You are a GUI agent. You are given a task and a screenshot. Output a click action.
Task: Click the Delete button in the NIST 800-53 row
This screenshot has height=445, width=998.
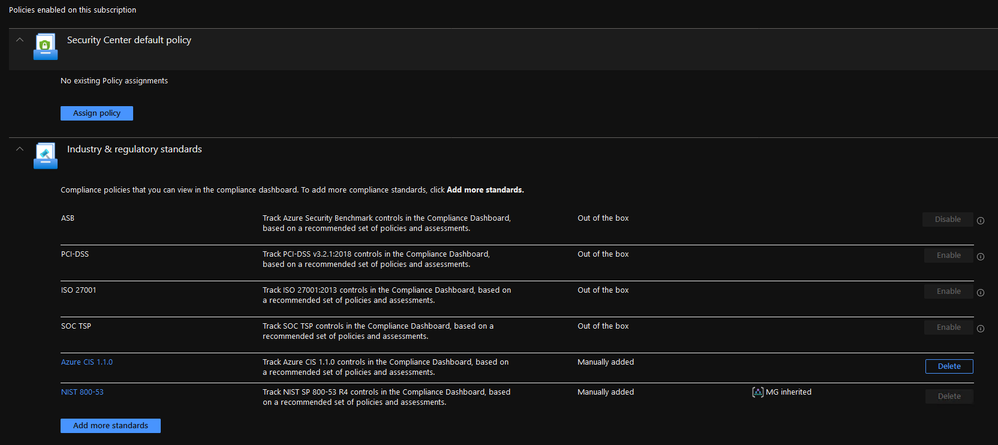[948, 397]
